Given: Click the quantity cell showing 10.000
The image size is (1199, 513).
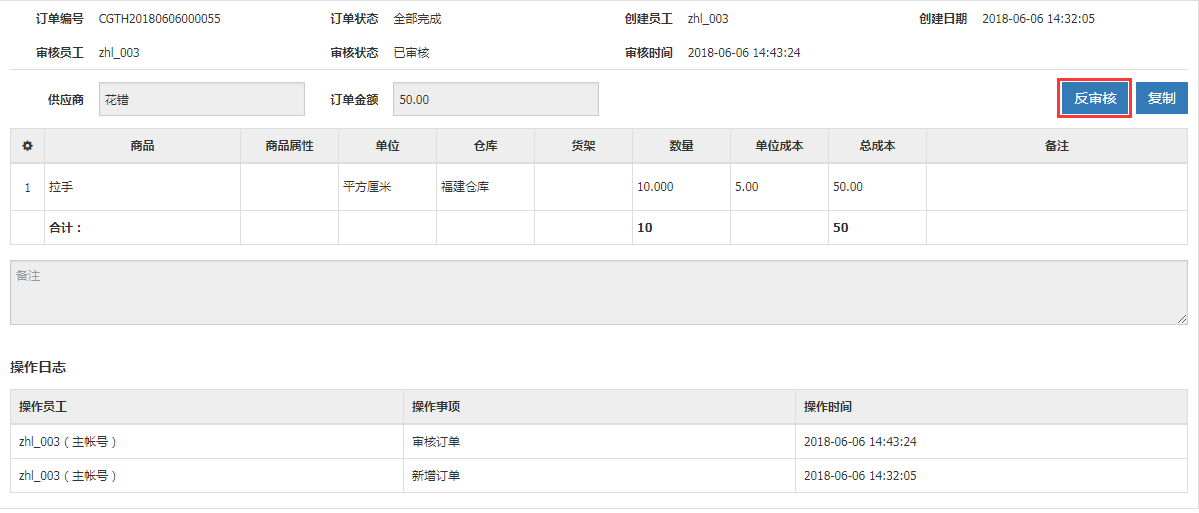Looking at the screenshot, I should click(x=681, y=187).
